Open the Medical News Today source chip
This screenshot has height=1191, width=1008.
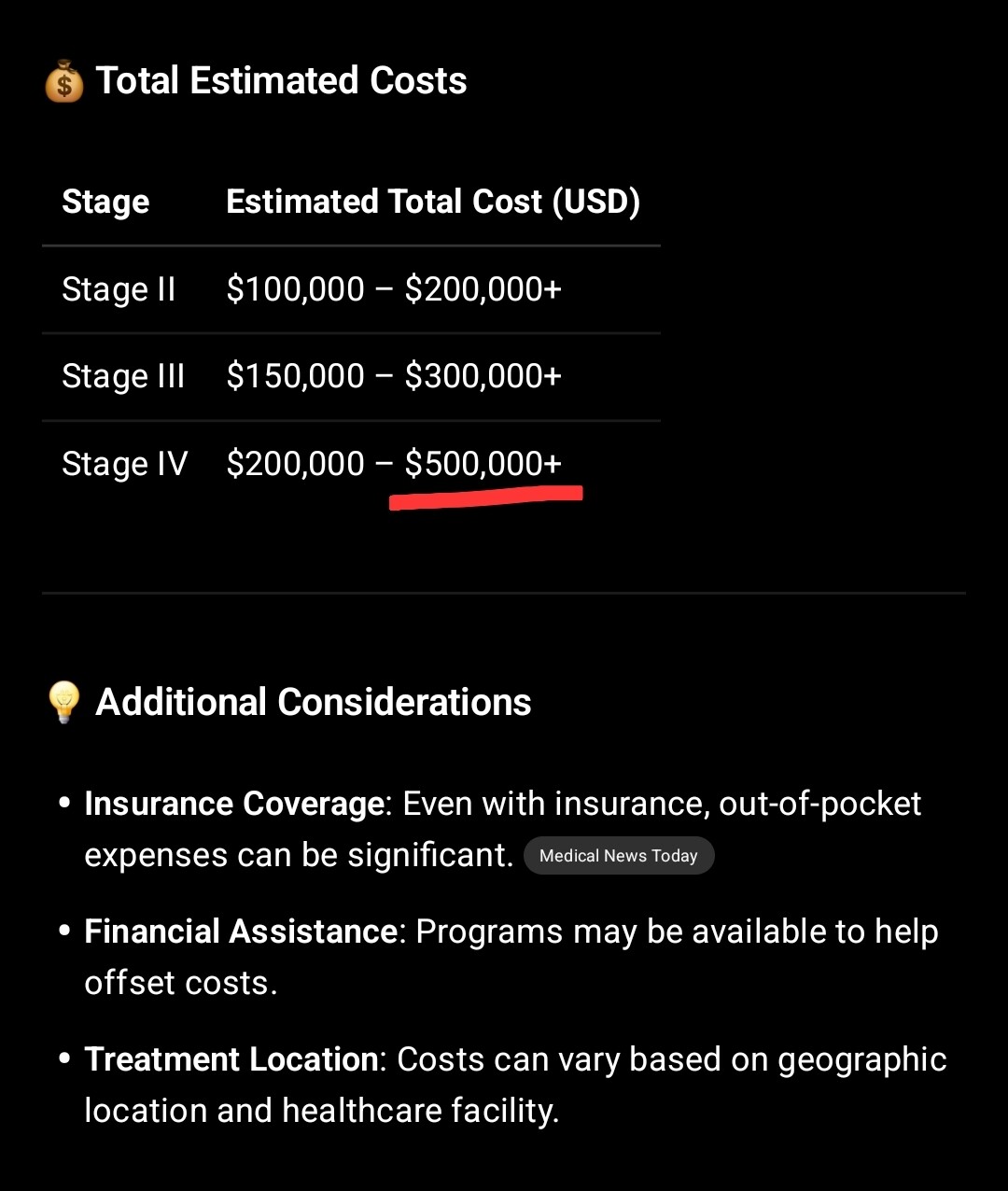point(618,856)
